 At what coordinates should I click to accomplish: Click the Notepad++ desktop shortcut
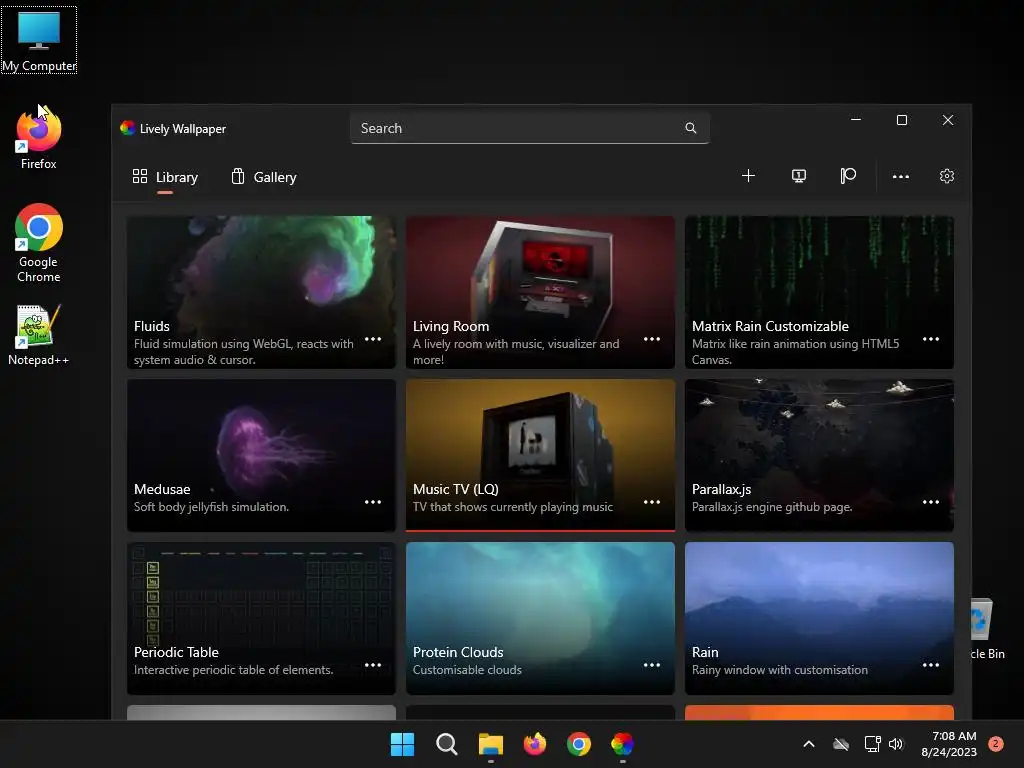39,335
